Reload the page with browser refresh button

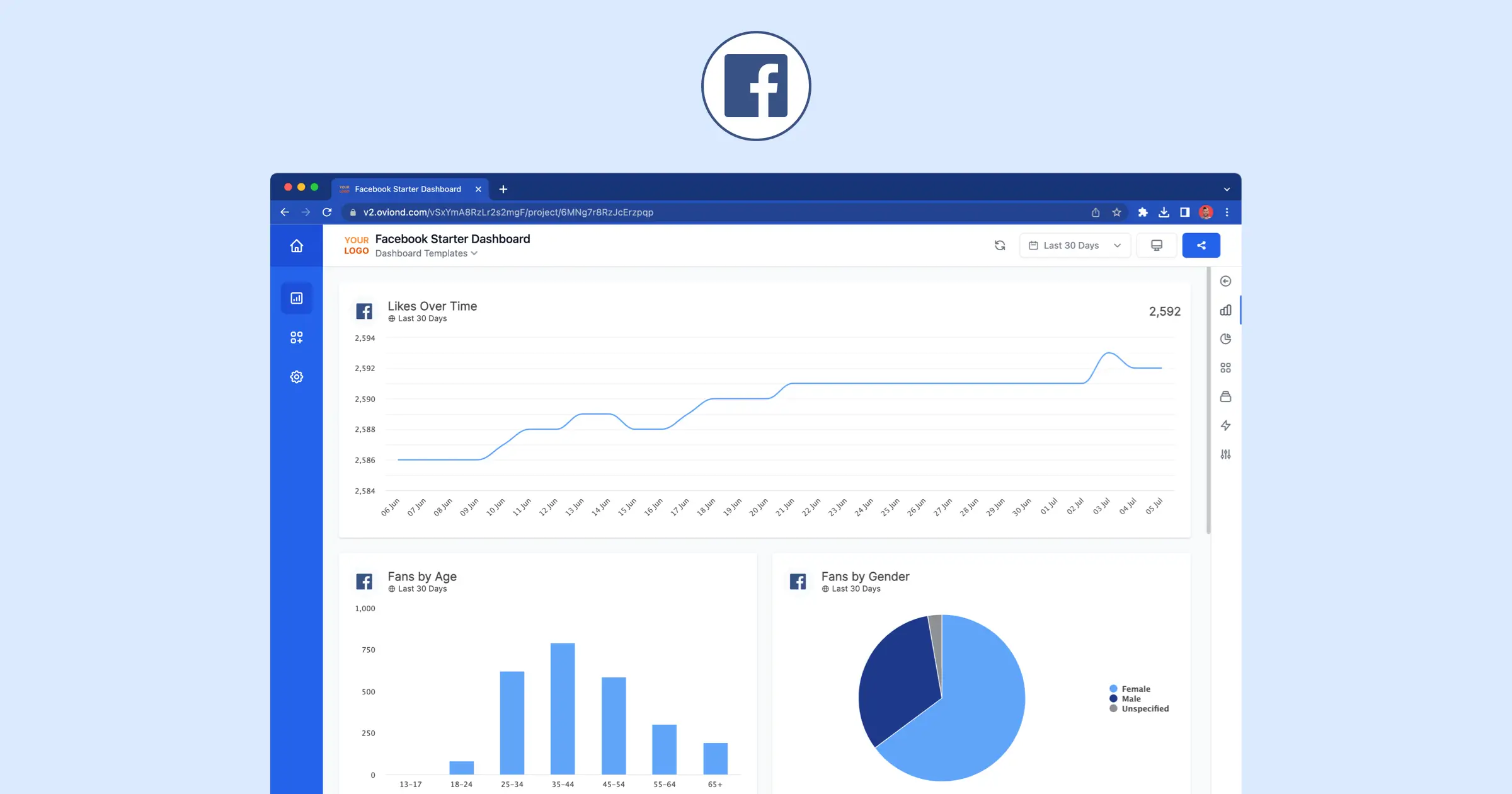(327, 212)
